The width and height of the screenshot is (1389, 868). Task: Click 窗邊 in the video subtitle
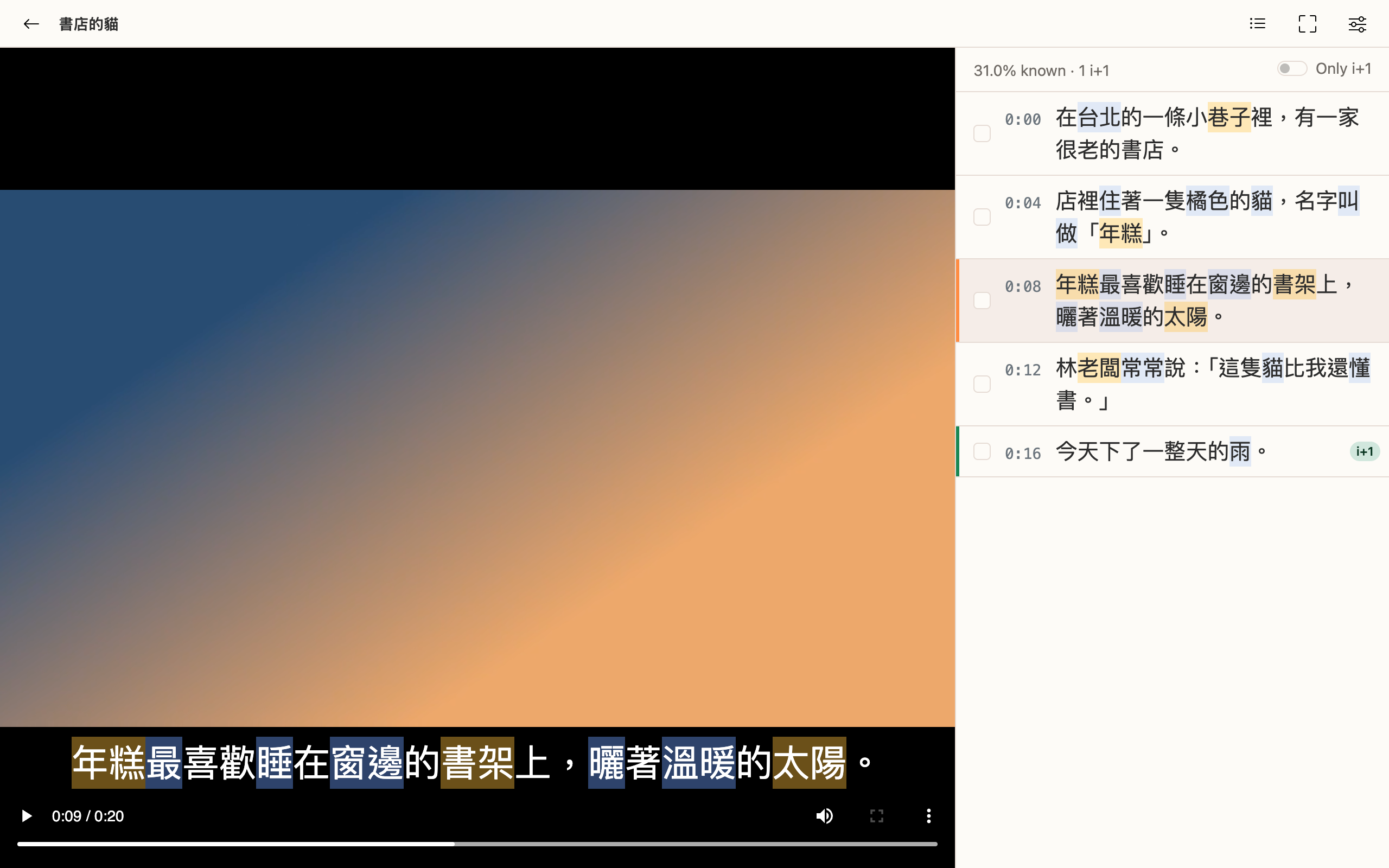point(366,762)
